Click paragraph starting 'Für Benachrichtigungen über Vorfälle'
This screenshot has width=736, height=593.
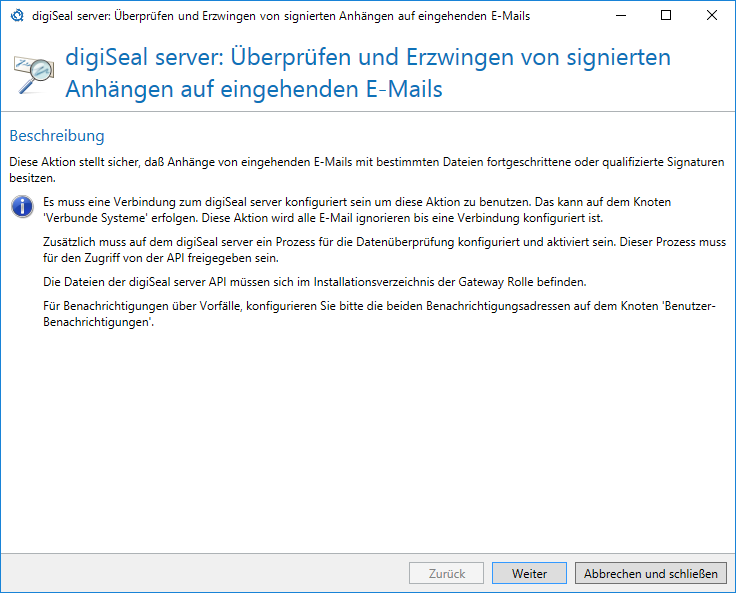[x=379, y=314]
